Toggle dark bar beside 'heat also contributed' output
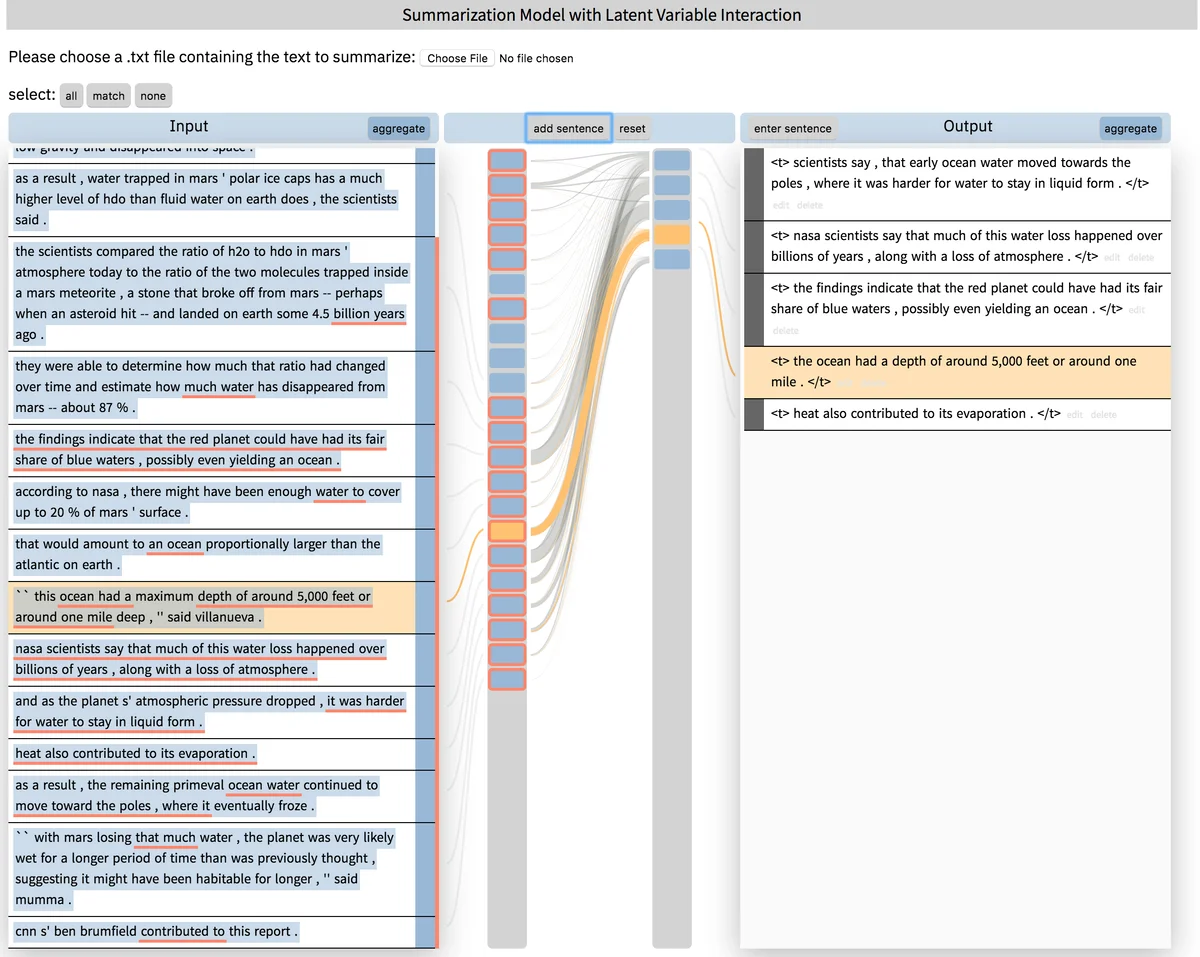This screenshot has height=957, width=1200. [754, 414]
